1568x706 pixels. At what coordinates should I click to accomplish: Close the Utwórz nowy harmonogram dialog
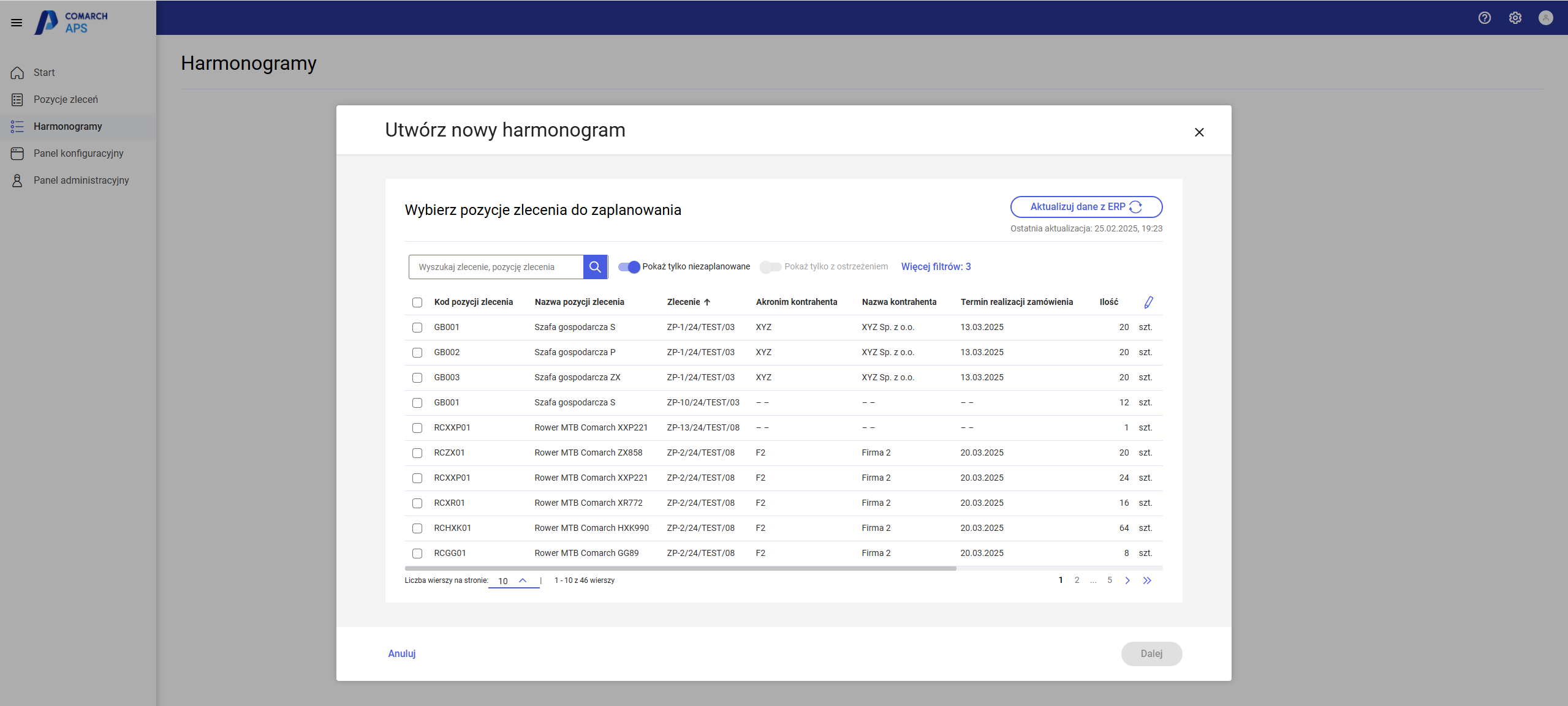(1199, 132)
